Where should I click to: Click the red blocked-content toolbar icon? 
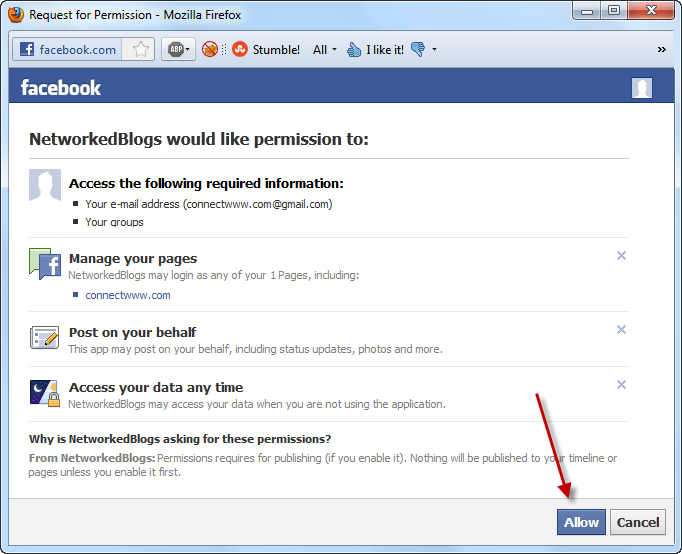(x=210, y=49)
